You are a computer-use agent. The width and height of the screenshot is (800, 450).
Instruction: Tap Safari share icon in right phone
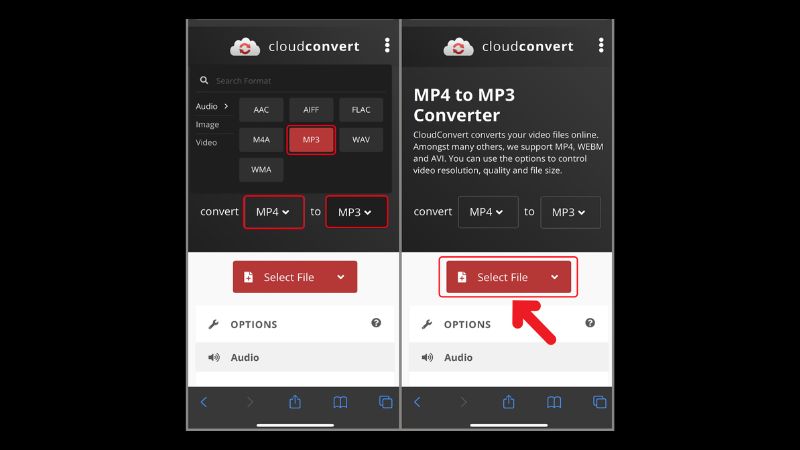coord(509,402)
